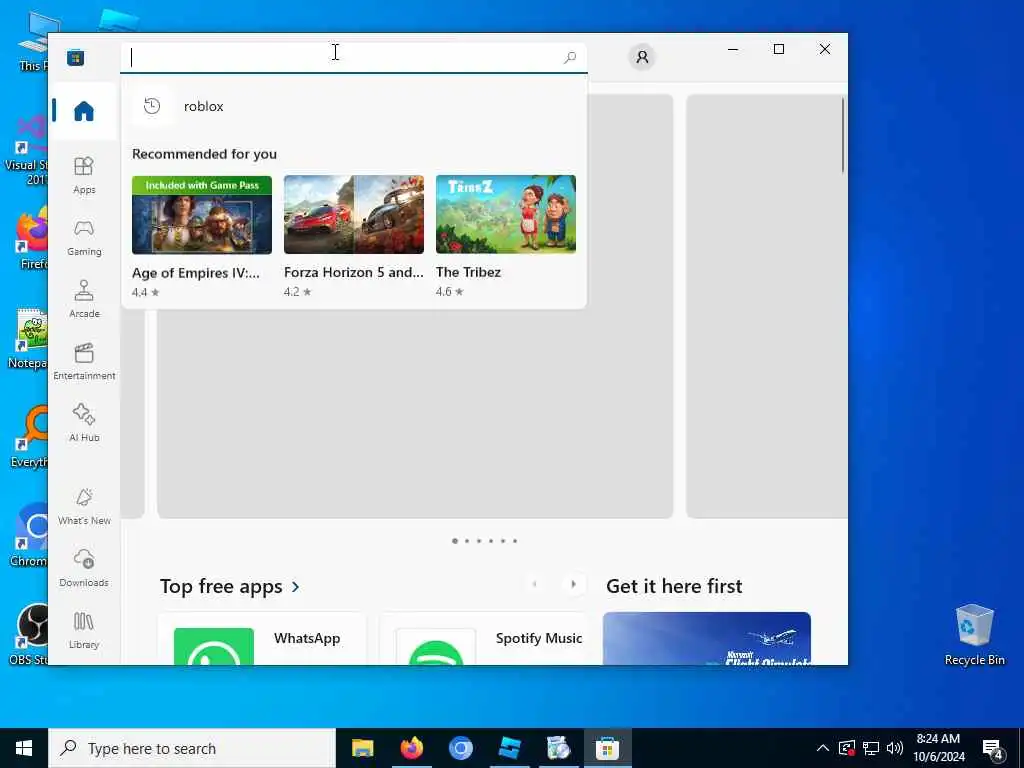Select first carousel page dot
Screen dimensions: 1024x768
pos(455,541)
